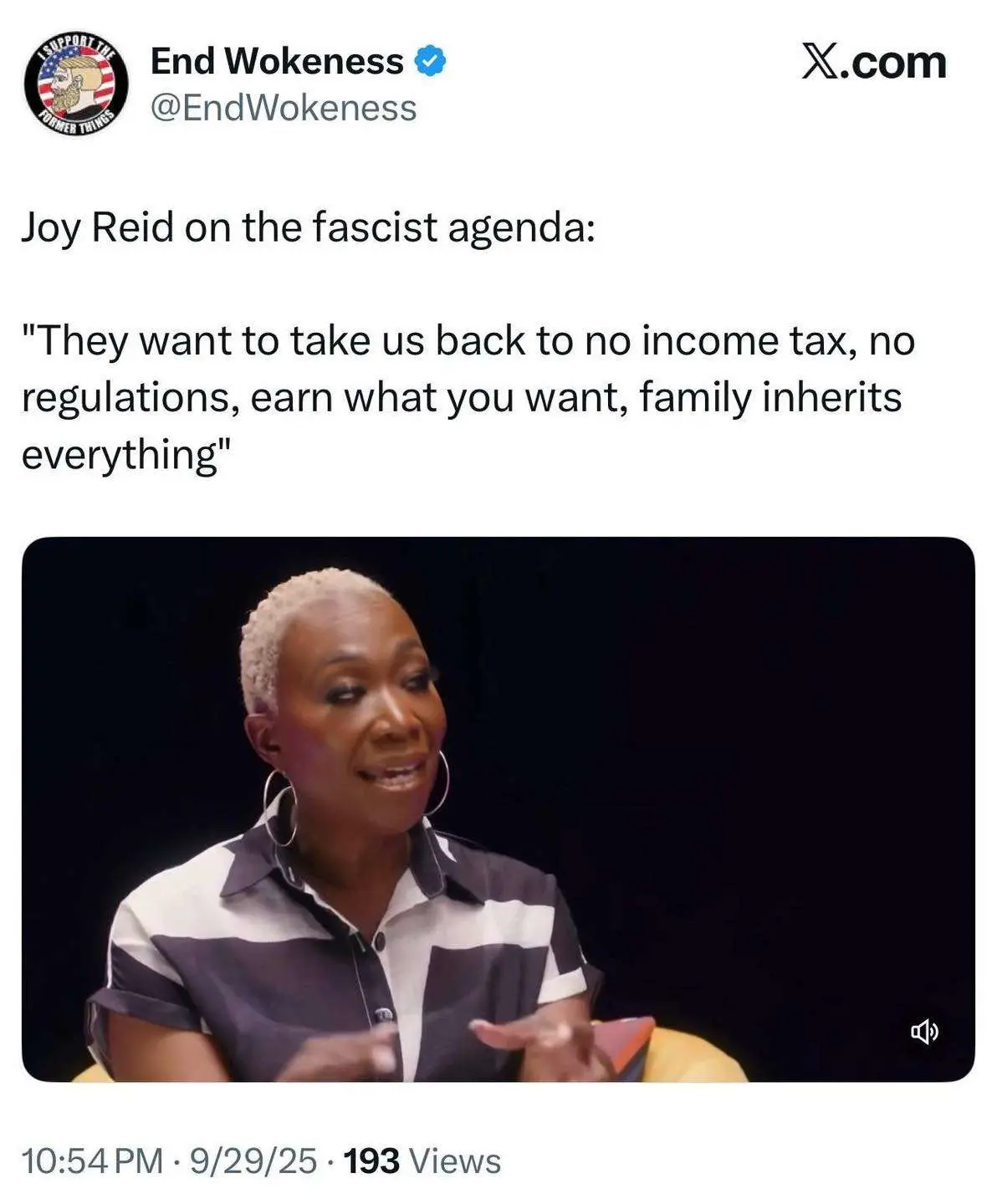Click the word 'everything' ending the quote
The height and width of the screenshot is (1204, 997).
(119, 456)
